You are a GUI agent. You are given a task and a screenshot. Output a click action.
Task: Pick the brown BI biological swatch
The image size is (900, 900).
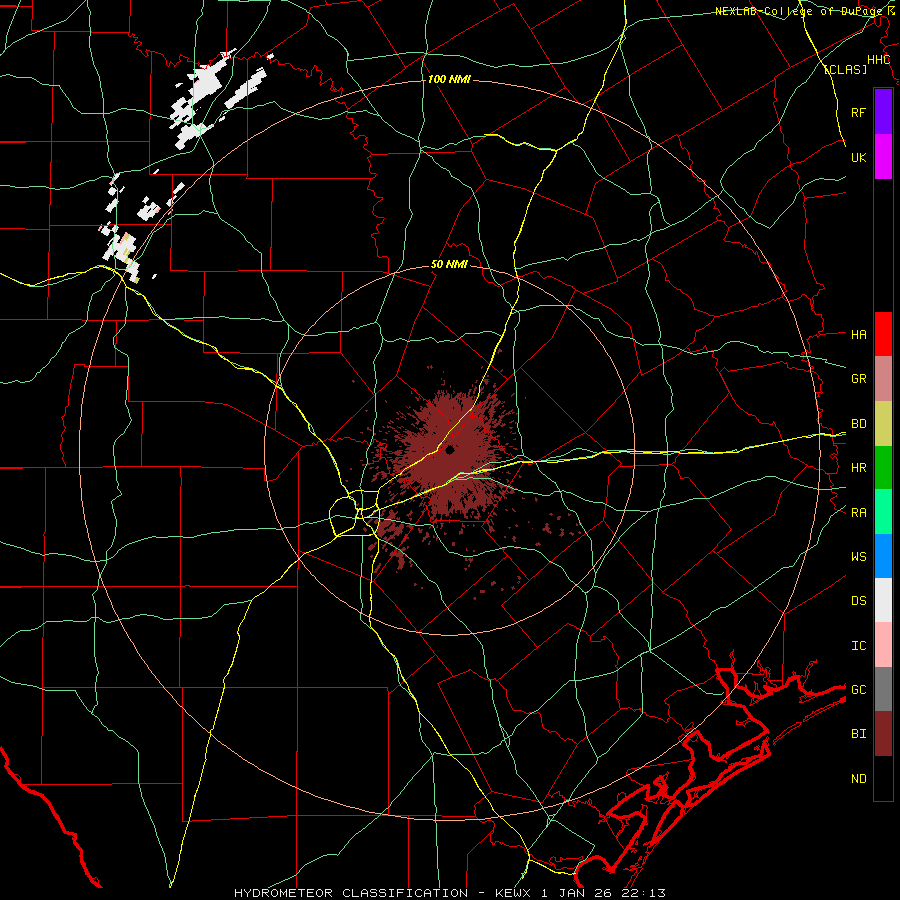coord(883,734)
